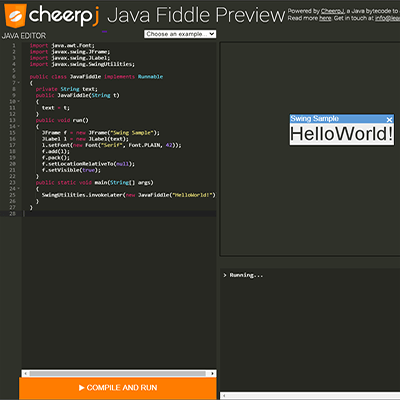Click the editor horizontal scrollbar thumb
400x400 pixels.
(118, 374)
